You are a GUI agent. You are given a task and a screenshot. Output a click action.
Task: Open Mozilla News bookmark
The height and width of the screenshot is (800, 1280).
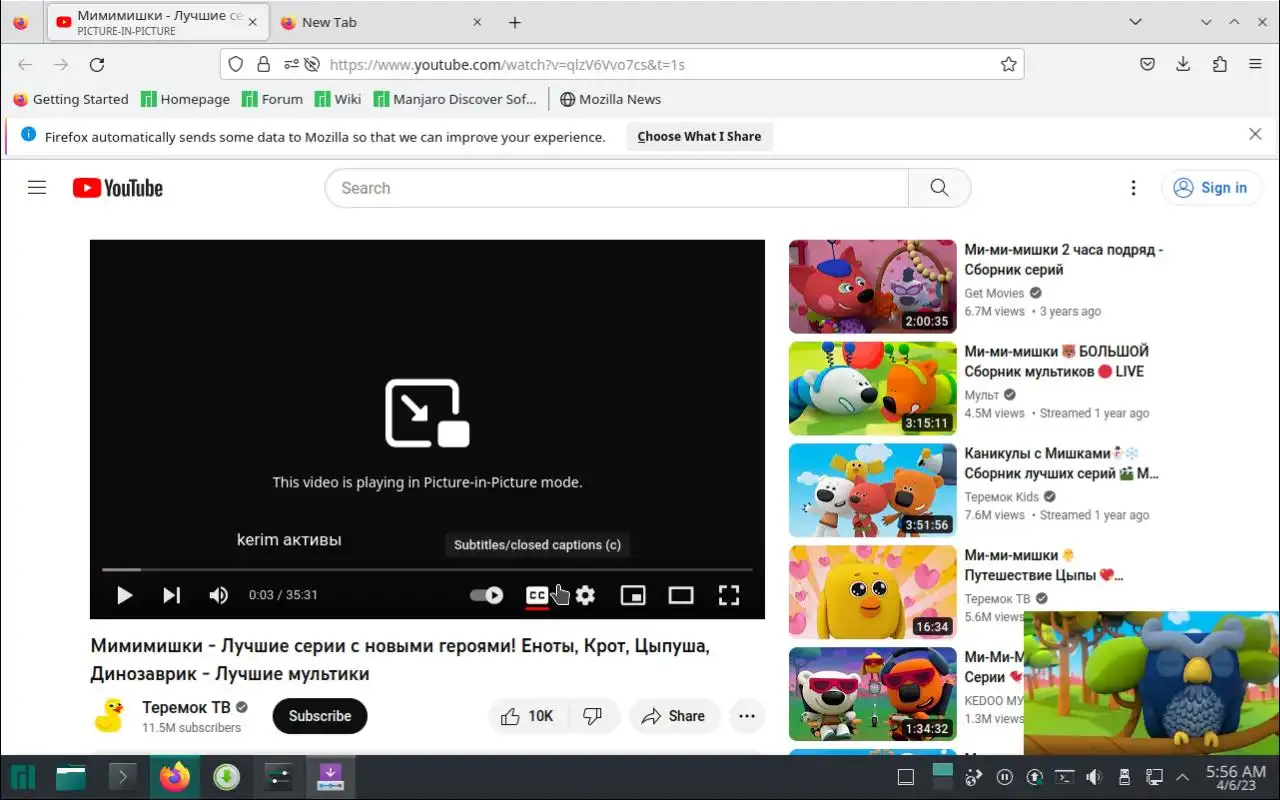click(x=611, y=99)
